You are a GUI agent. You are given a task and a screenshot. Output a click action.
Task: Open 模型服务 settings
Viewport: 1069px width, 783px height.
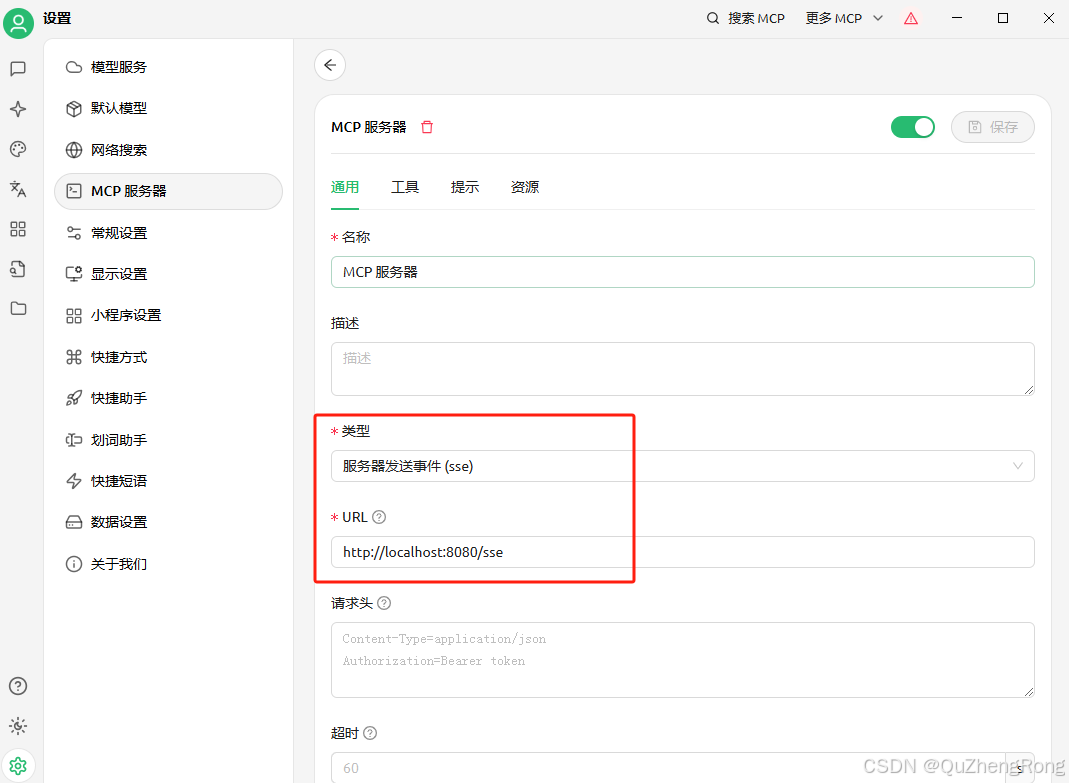(x=168, y=67)
